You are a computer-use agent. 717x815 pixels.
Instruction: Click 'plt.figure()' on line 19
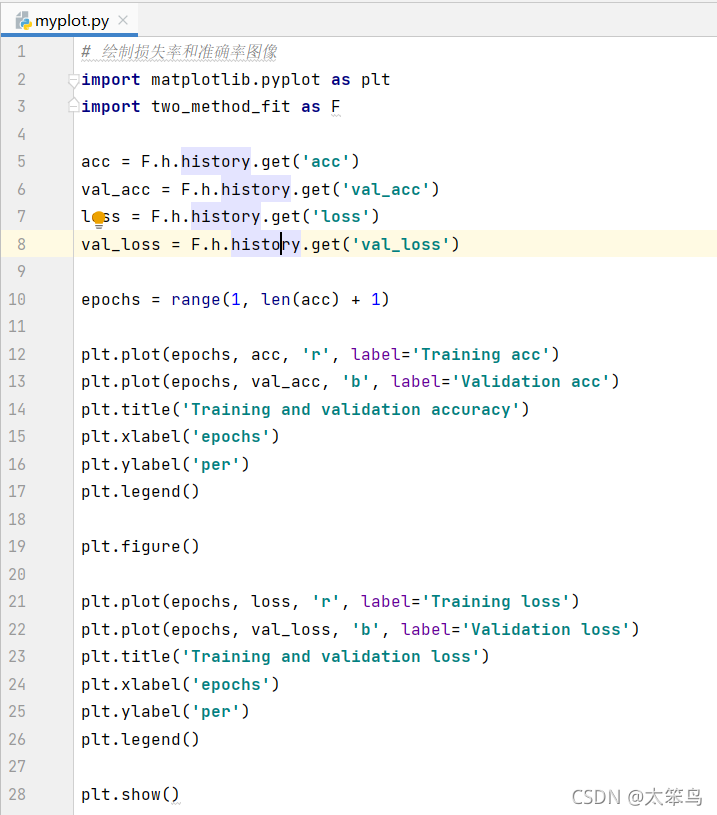(x=140, y=547)
